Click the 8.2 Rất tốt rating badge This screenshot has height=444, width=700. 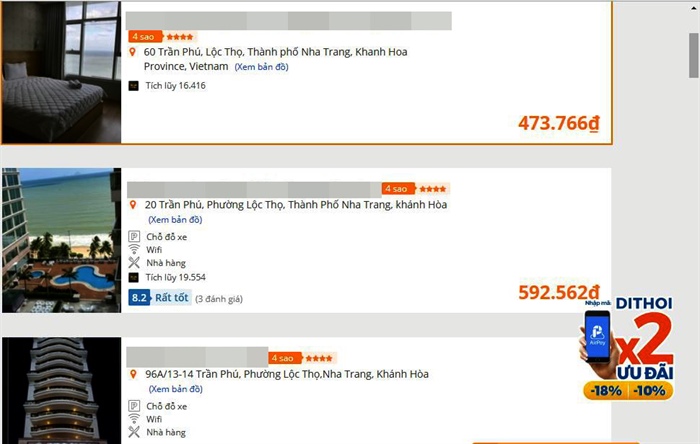pyautogui.click(x=159, y=297)
